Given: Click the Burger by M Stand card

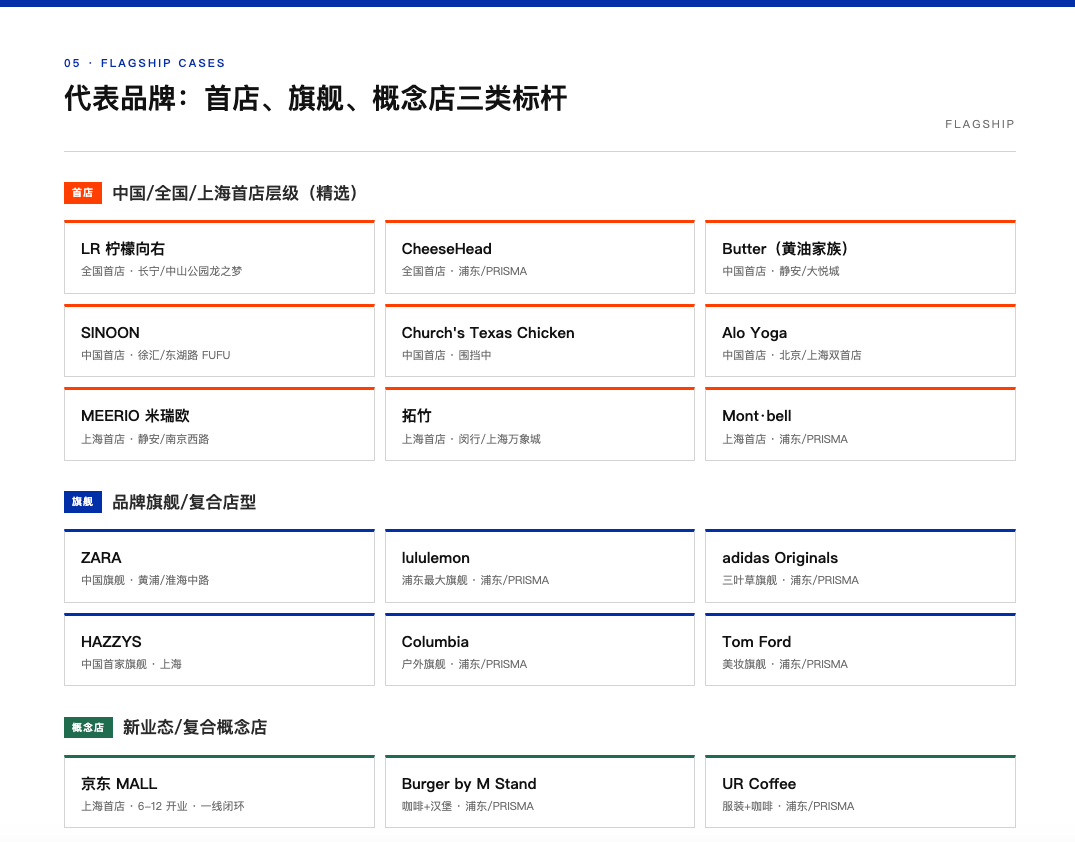Looking at the screenshot, I should click(540, 792).
